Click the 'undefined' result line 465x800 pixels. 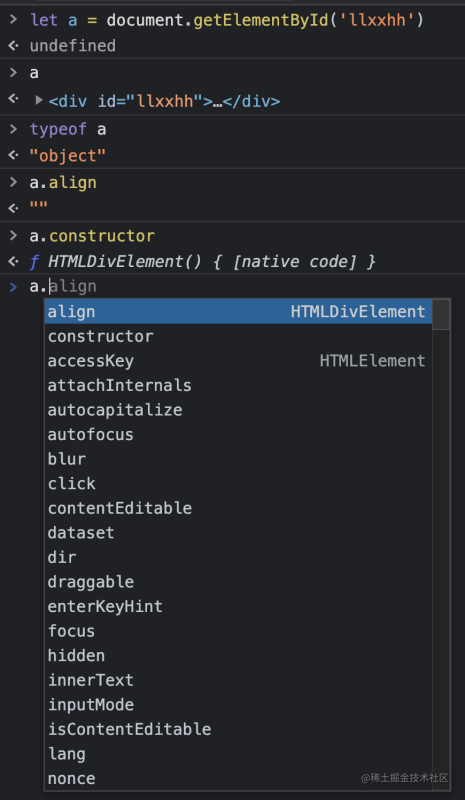click(72, 46)
